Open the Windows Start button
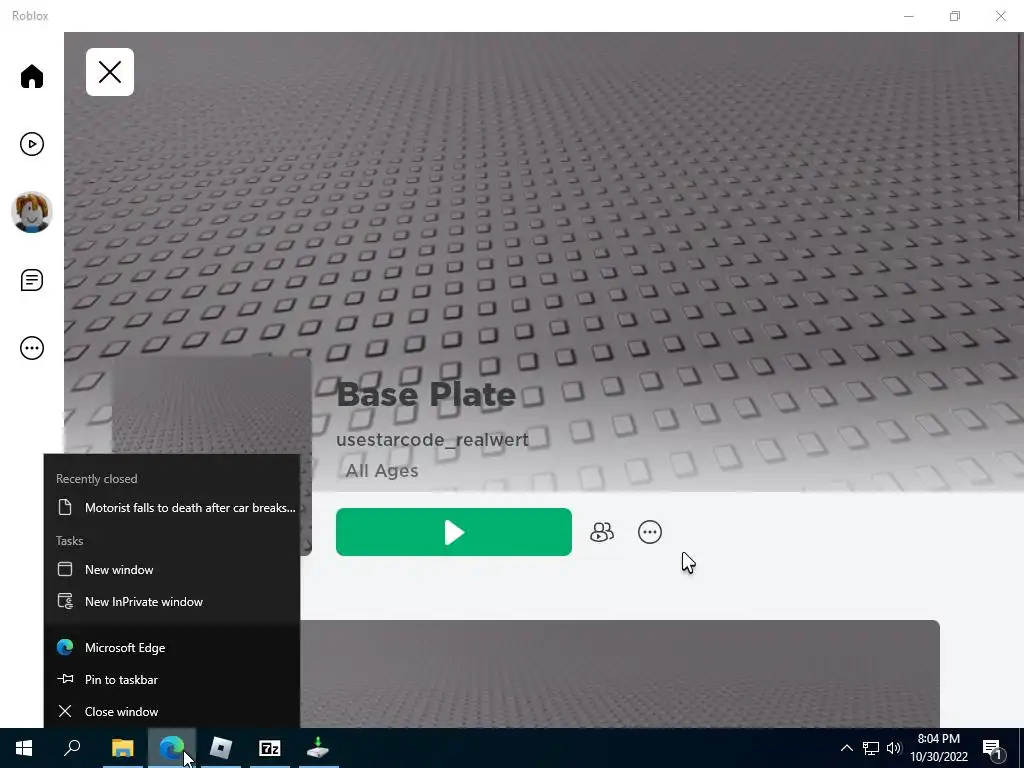The image size is (1024, 768). pos(24,748)
